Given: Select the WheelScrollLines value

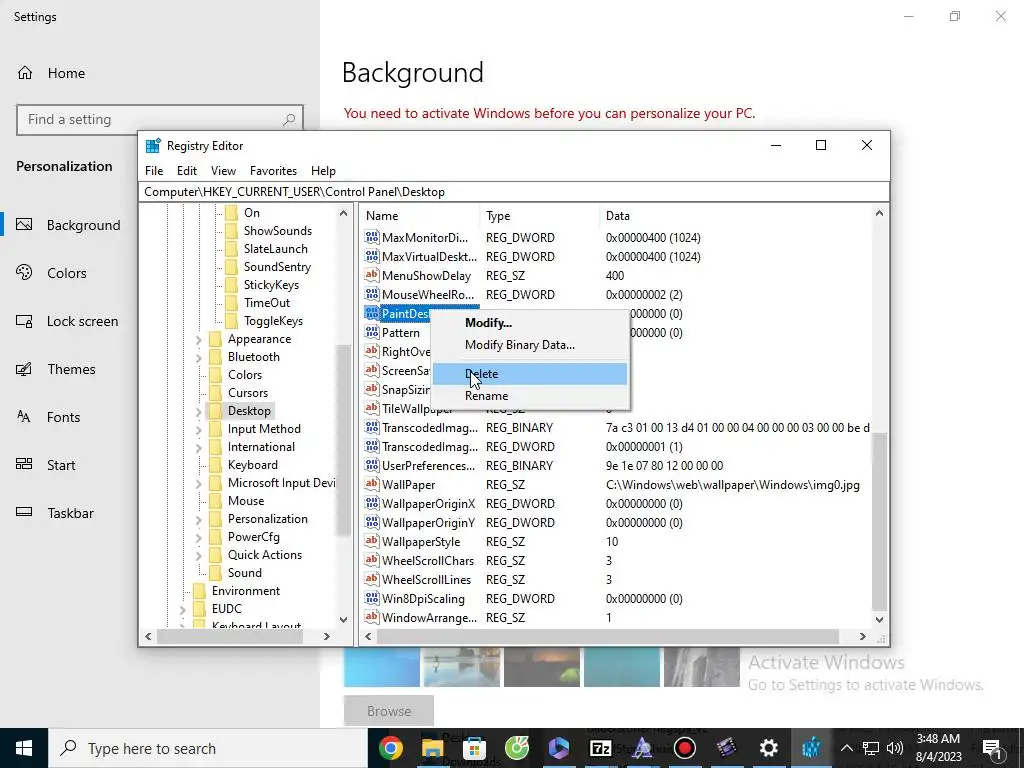Looking at the screenshot, I should [426, 579].
